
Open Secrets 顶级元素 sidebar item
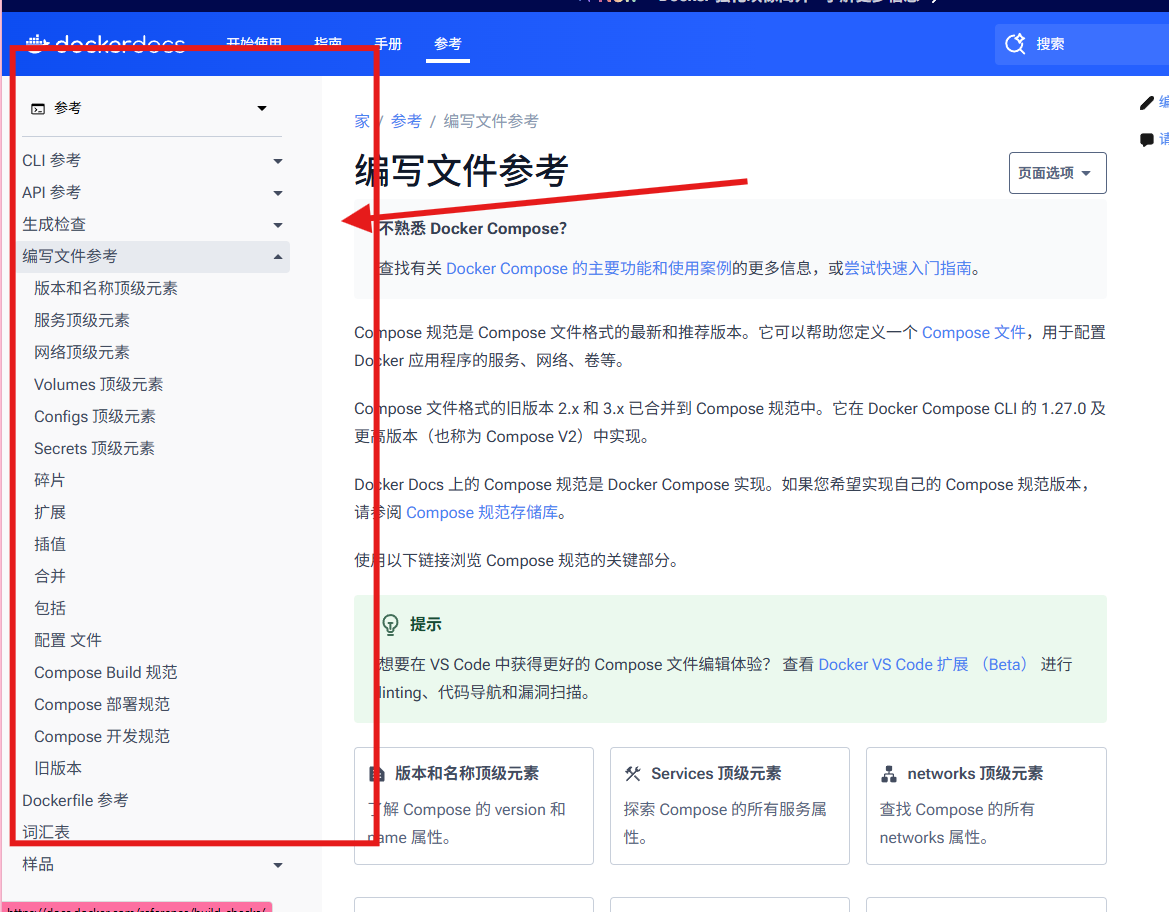point(94,449)
